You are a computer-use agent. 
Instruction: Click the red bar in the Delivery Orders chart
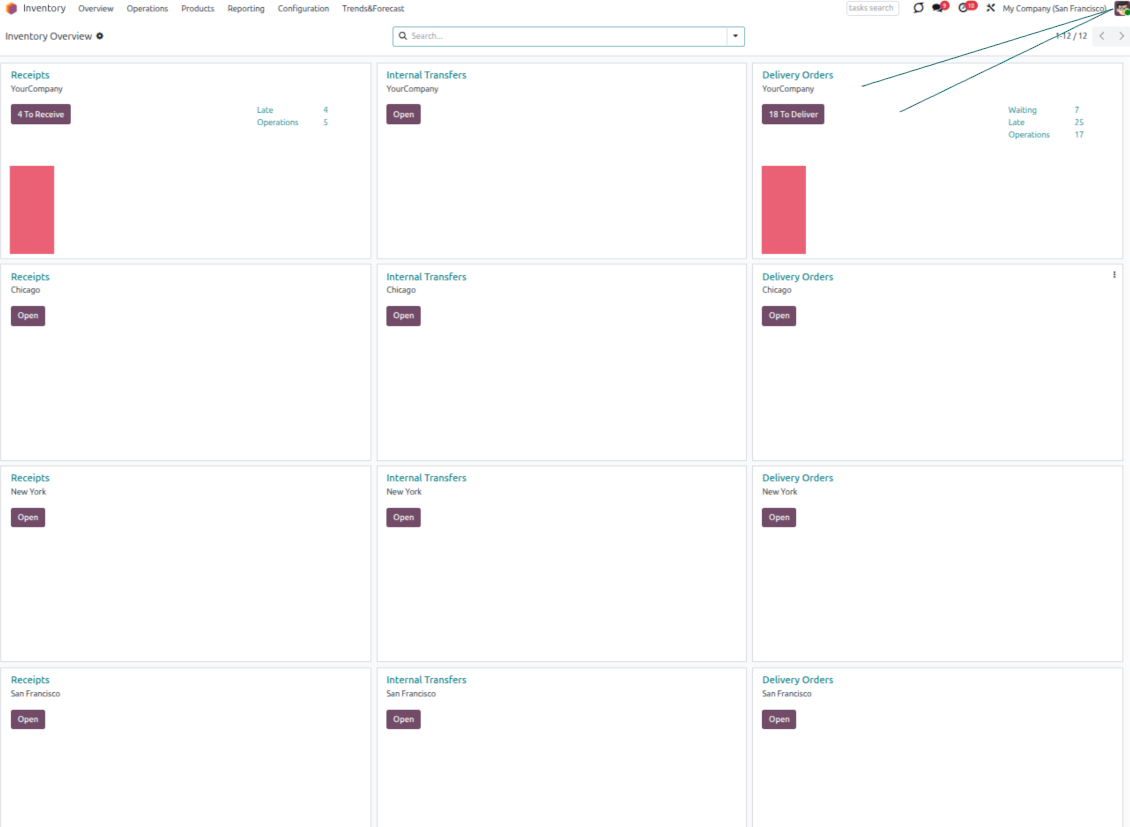point(783,210)
